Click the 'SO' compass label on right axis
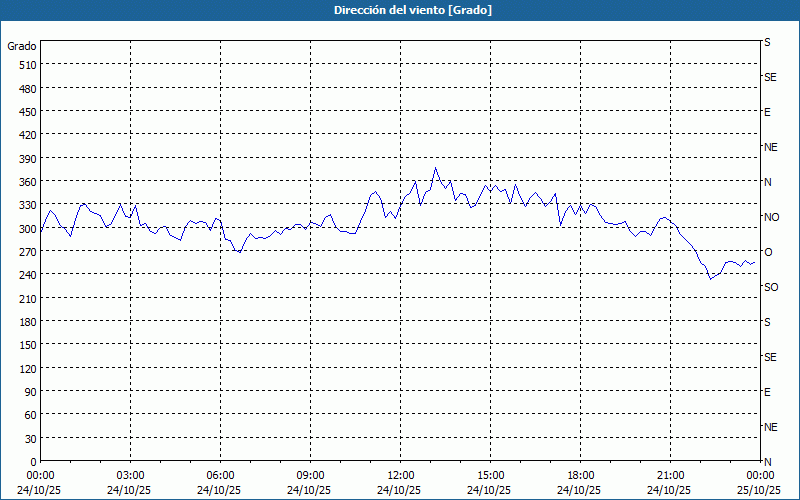Screen dimensions: 800x500 pyautogui.click(x=771, y=287)
